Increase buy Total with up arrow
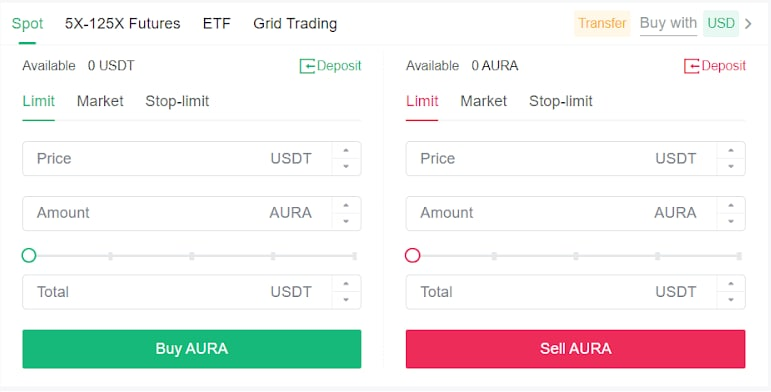 pos(346,284)
